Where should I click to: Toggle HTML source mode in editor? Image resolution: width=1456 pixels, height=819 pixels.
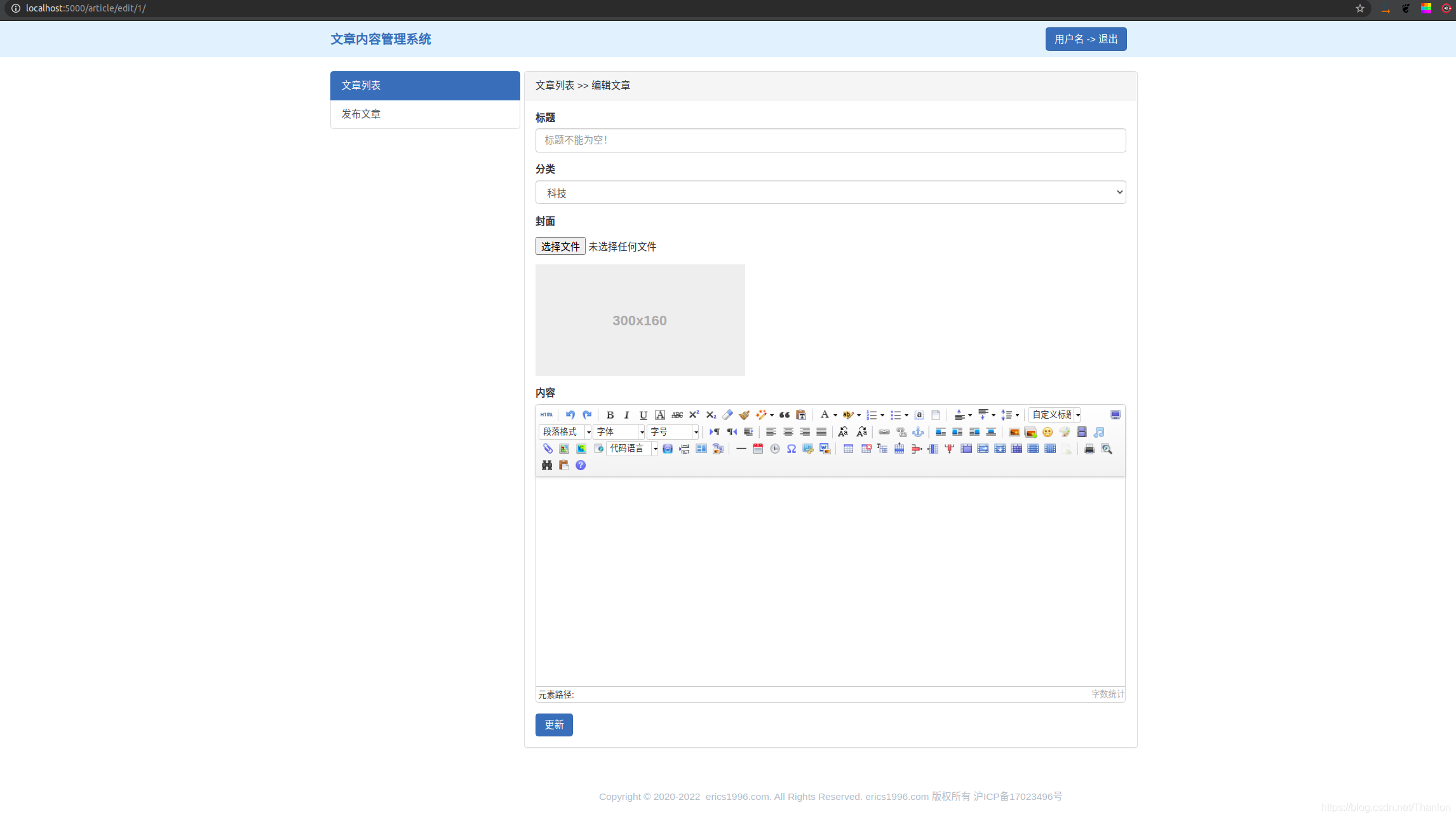546,415
